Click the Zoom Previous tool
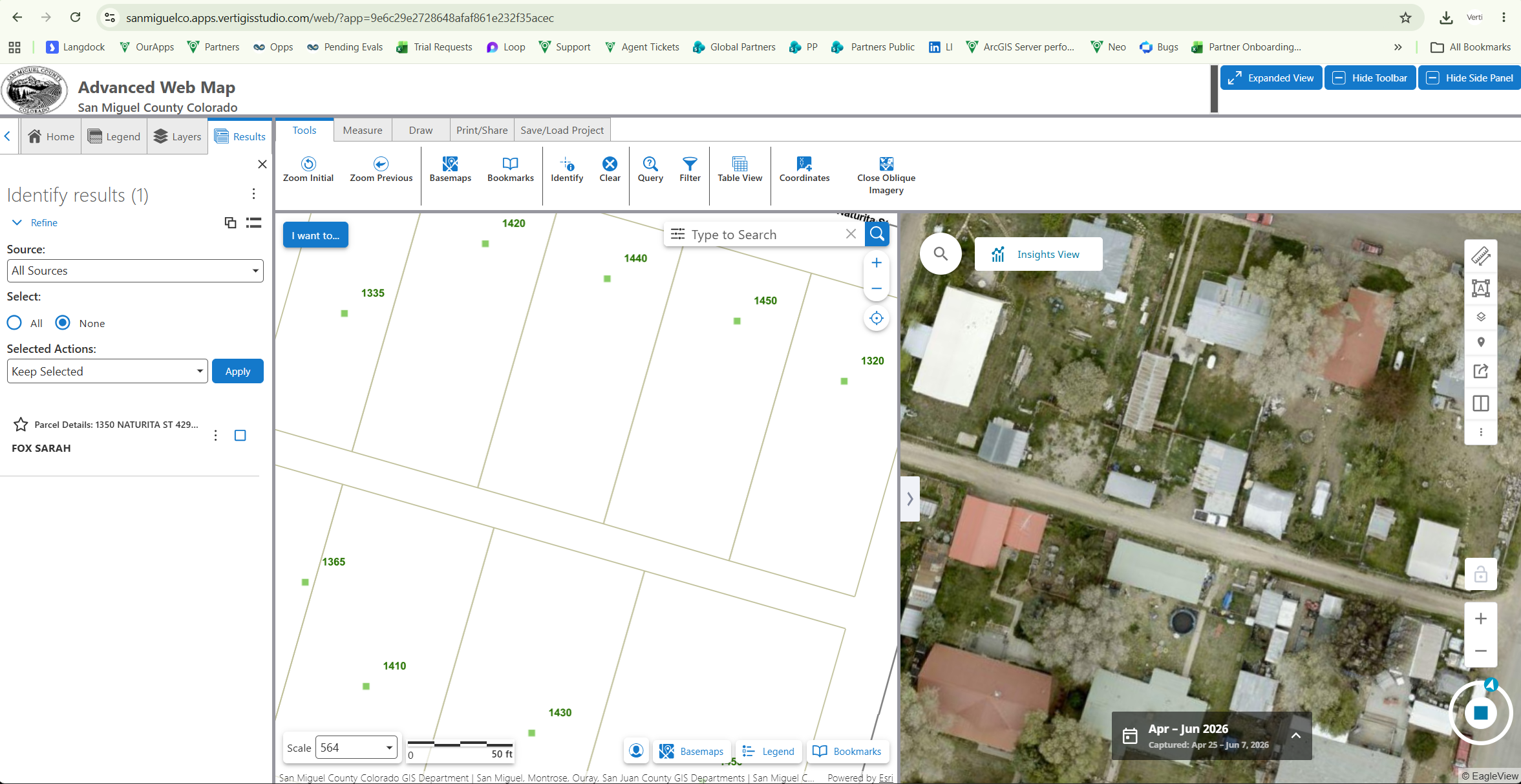Screen dimensions: 1521x784 click(x=381, y=170)
